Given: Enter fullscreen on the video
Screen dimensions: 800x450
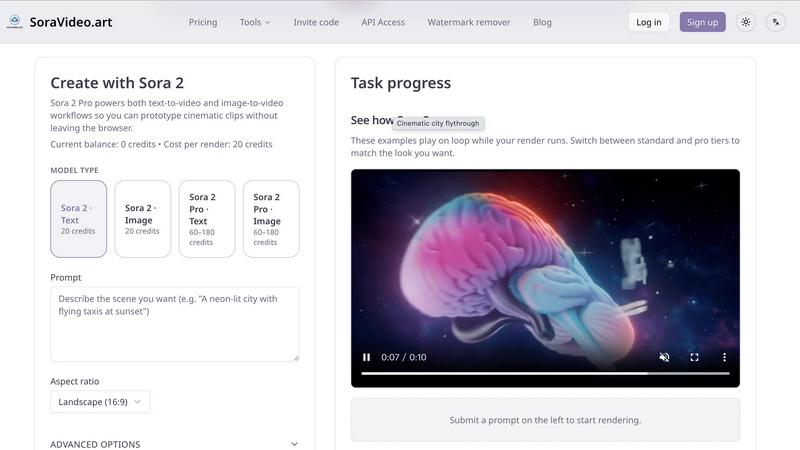Looking at the screenshot, I should point(694,357).
